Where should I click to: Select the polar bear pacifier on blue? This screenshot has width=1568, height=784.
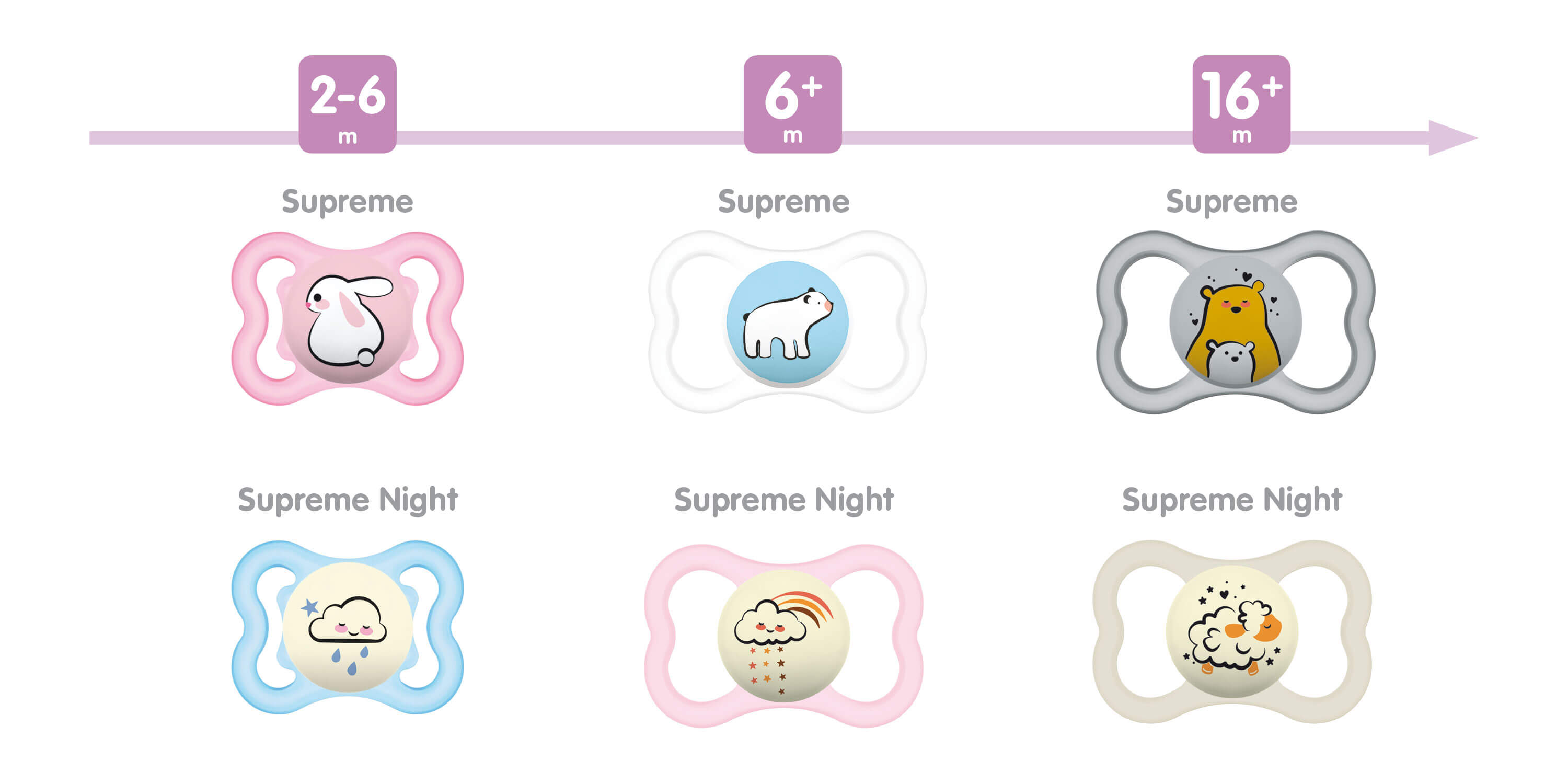(x=788, y=322)
